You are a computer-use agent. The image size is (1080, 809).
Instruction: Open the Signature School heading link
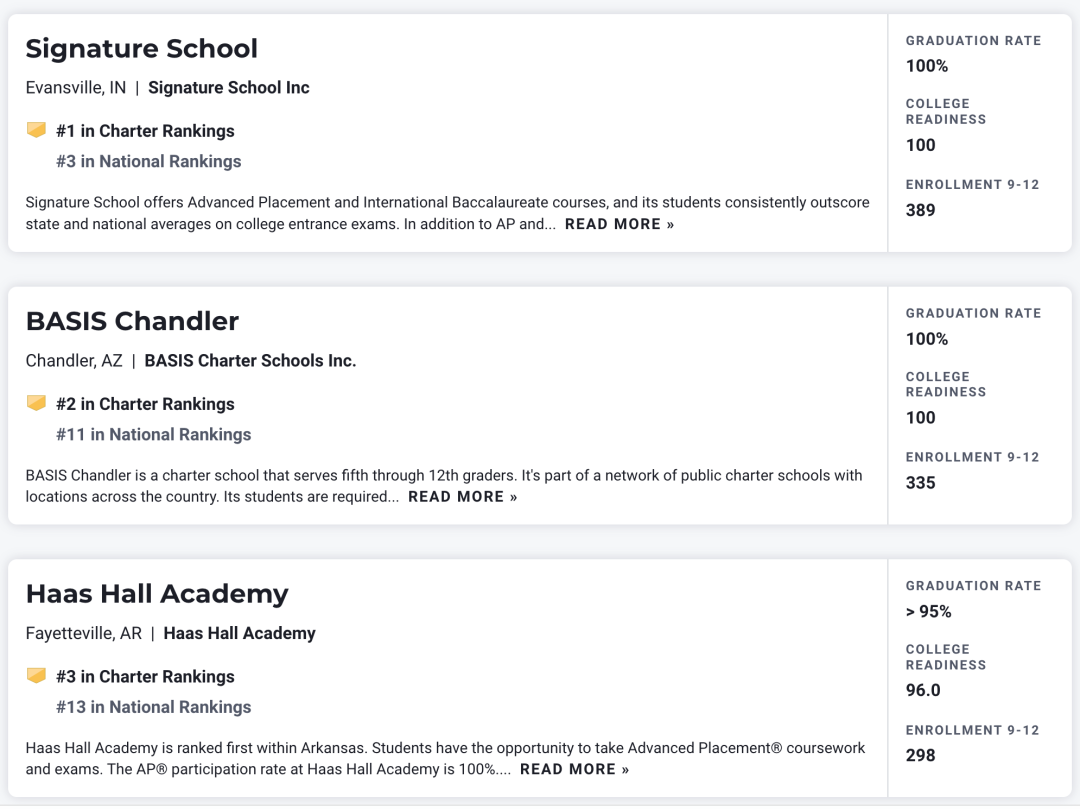(x=141, y=49)
